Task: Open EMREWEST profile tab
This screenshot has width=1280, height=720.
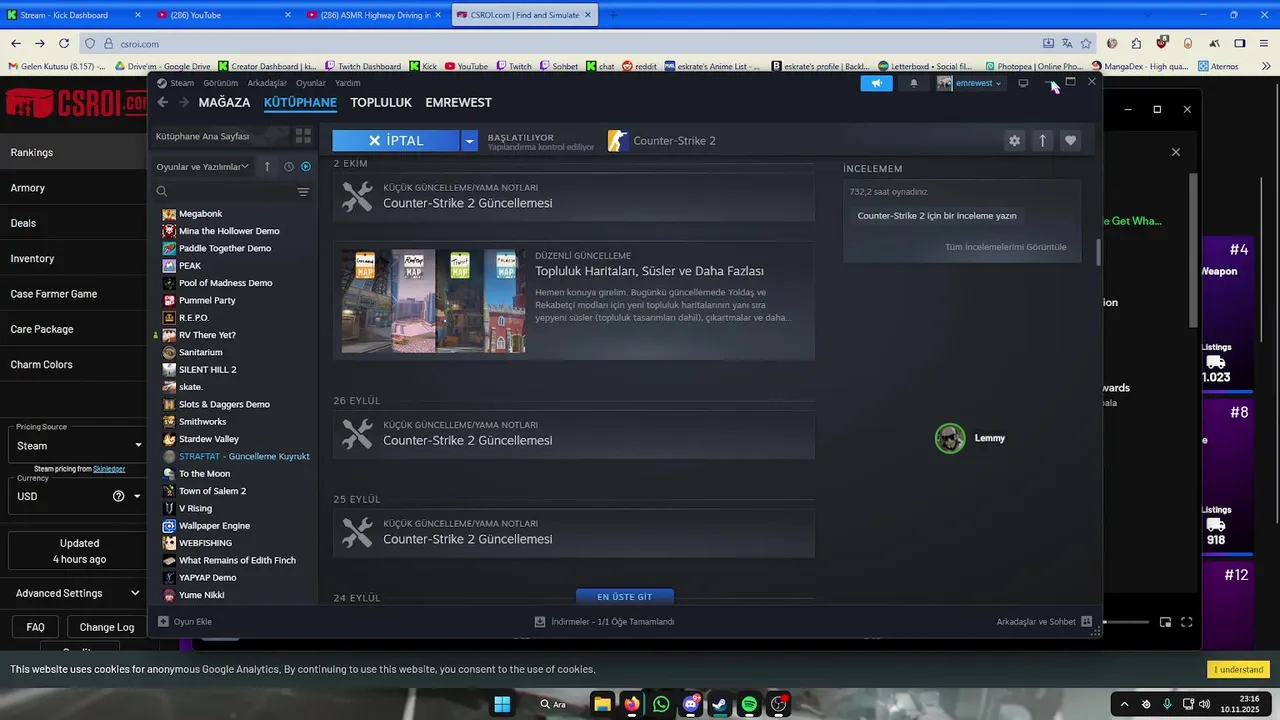Action: point(458,102)
